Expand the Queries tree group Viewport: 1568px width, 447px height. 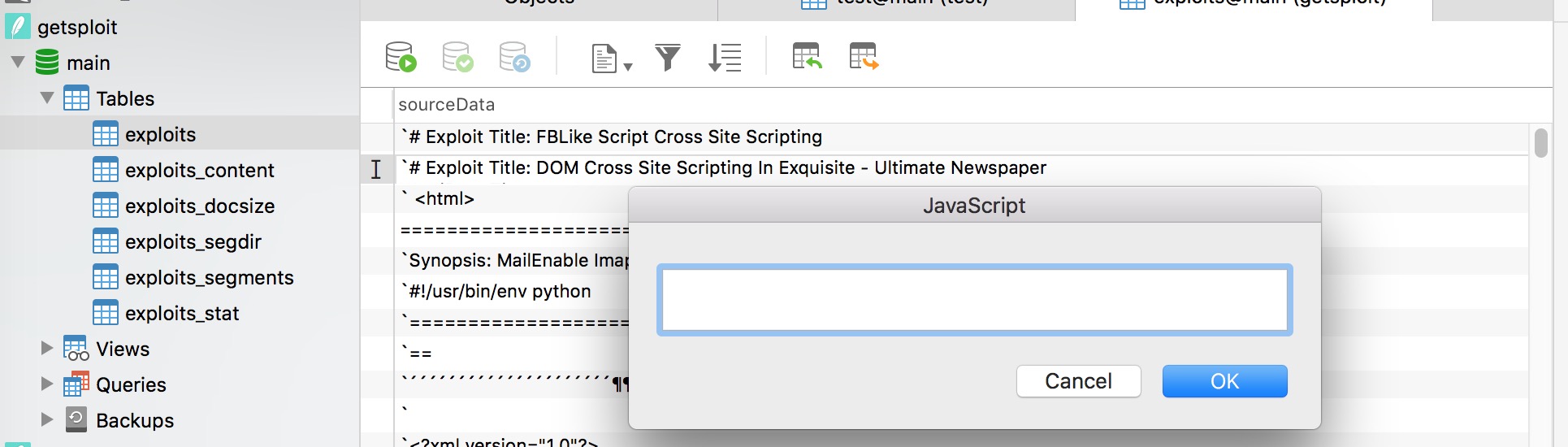point(47,384)
